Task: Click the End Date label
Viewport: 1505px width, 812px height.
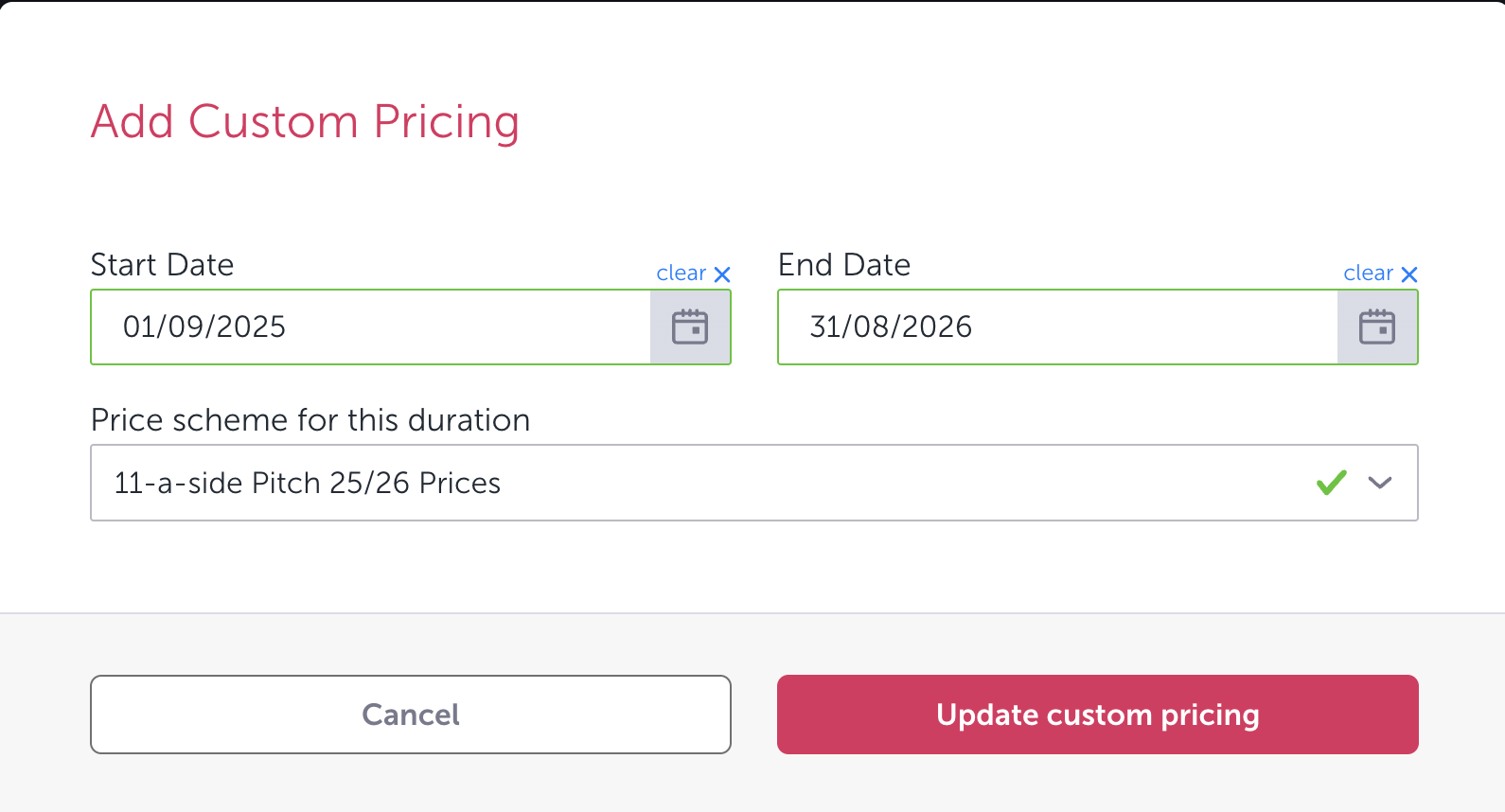Action: pyautogui.click(x=844, y=265)
